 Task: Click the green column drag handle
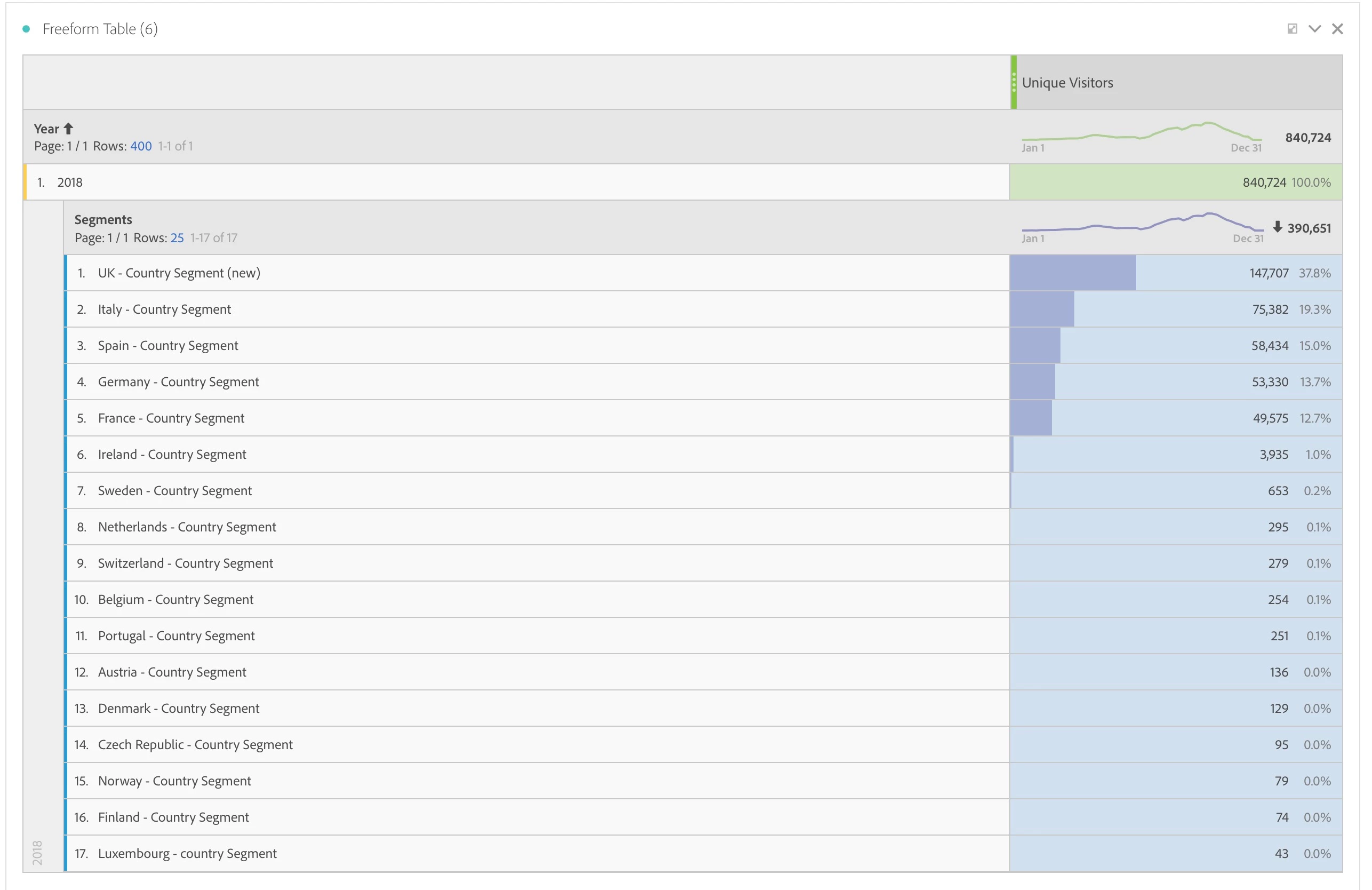click(x=1014, y=83)
